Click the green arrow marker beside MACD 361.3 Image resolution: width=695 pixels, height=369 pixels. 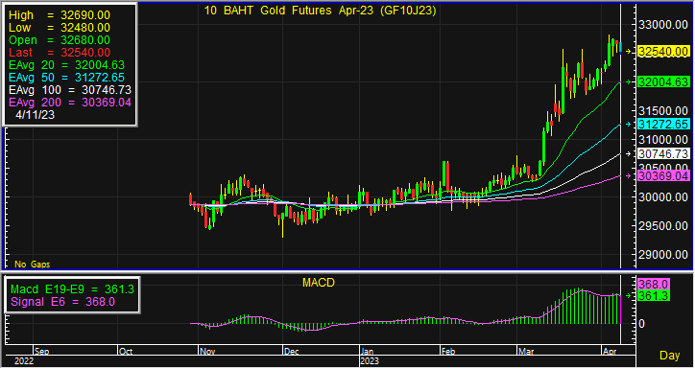coord(628,295)
